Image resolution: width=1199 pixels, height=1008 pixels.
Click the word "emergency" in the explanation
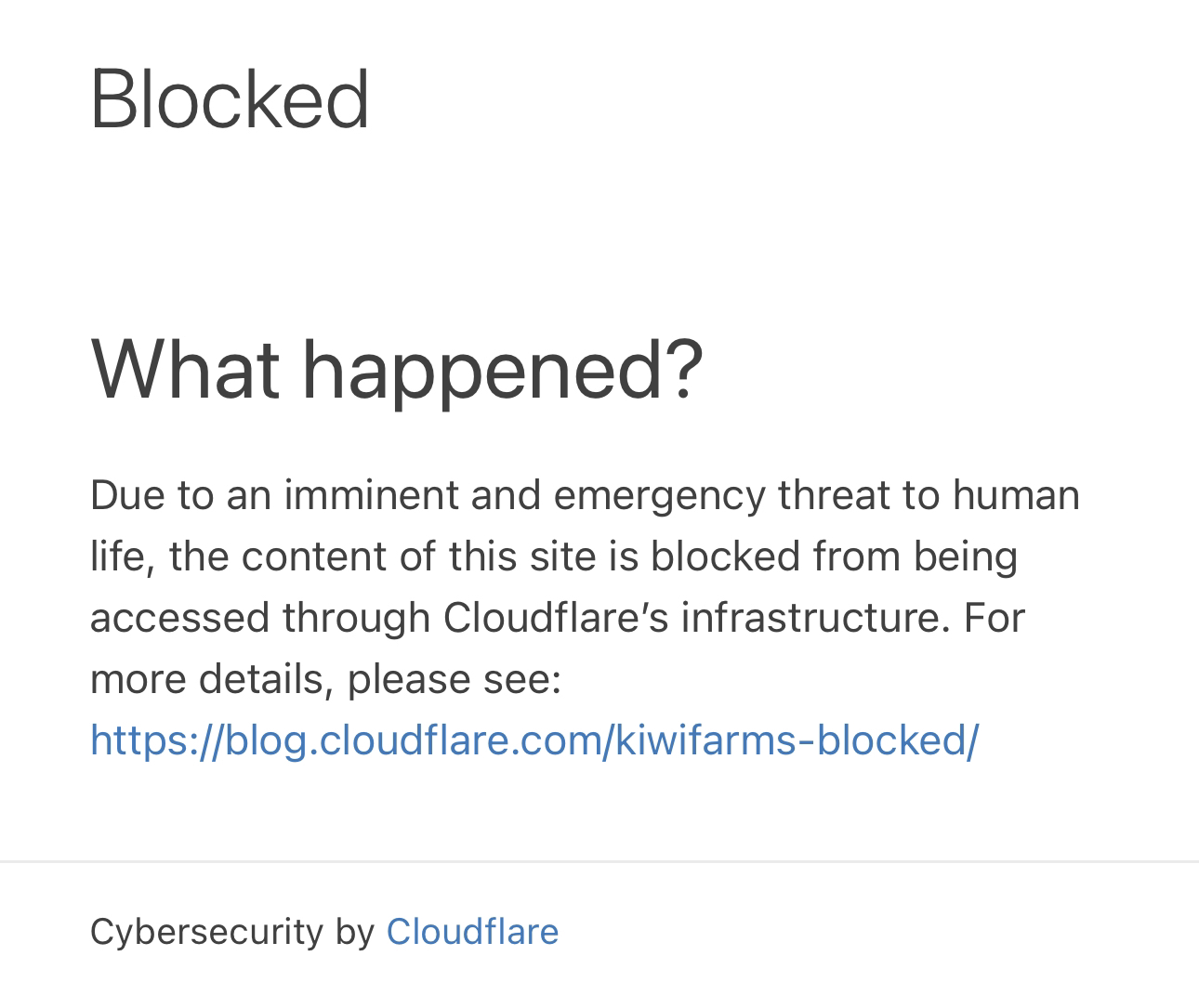658,494
